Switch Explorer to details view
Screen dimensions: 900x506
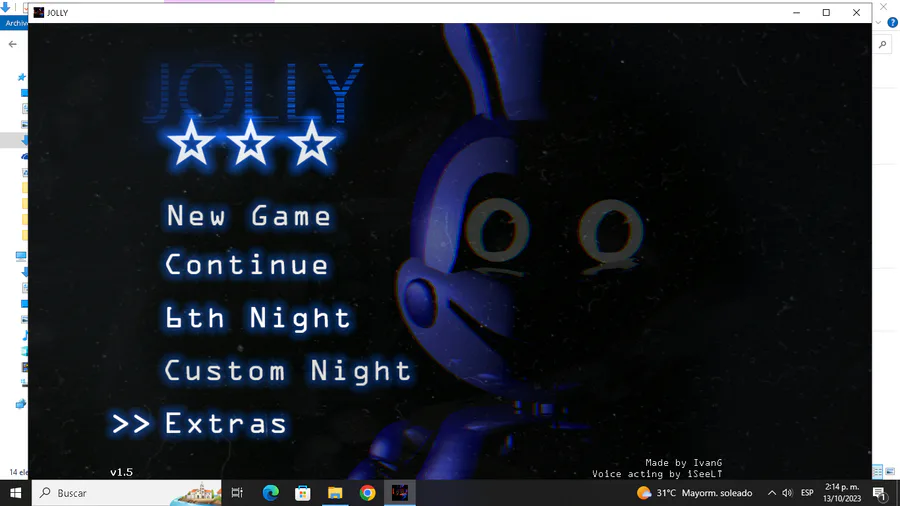878,472
